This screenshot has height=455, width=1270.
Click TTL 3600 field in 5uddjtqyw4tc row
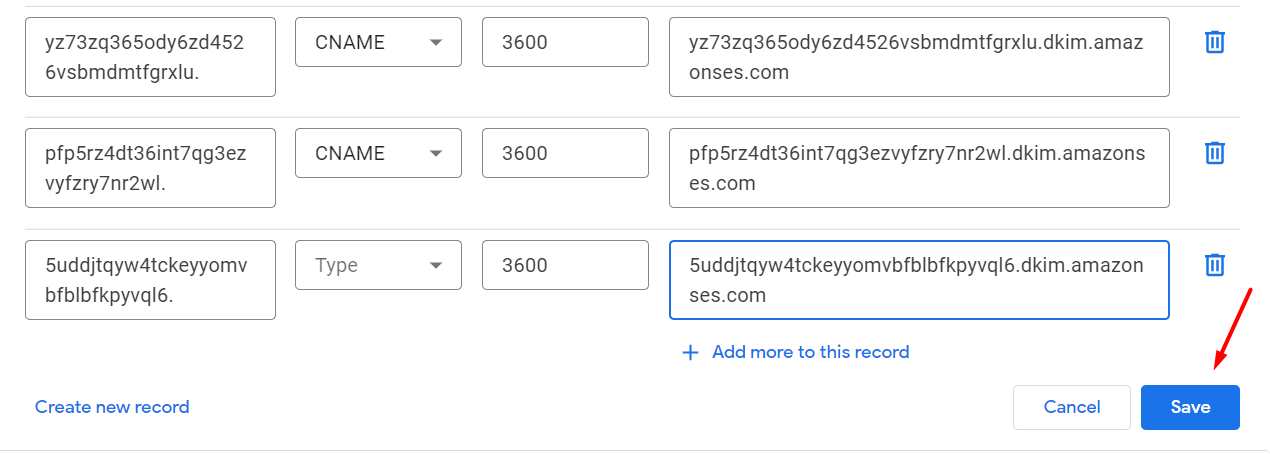[x=565, y=265]
